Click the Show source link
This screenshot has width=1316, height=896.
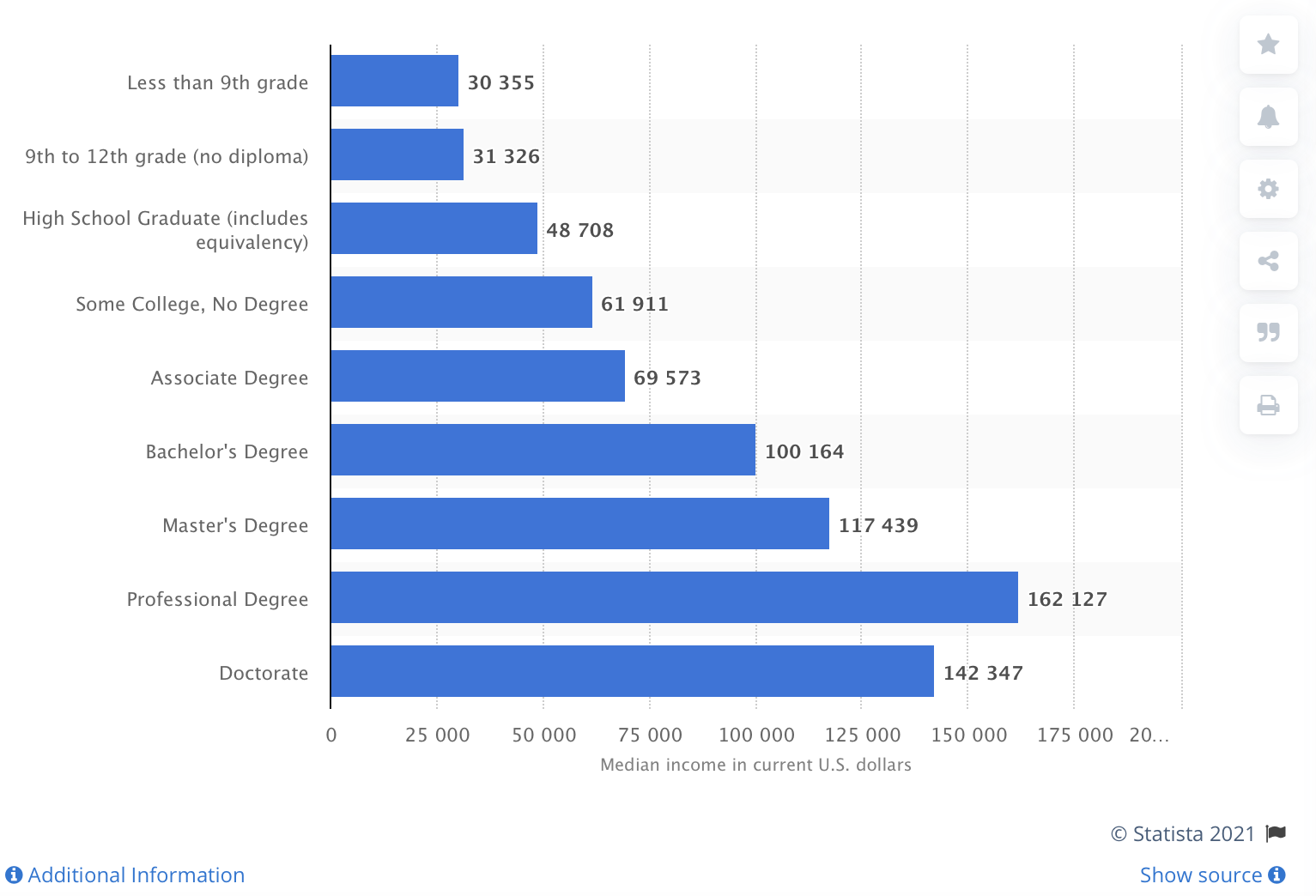tap(1200, 875)
